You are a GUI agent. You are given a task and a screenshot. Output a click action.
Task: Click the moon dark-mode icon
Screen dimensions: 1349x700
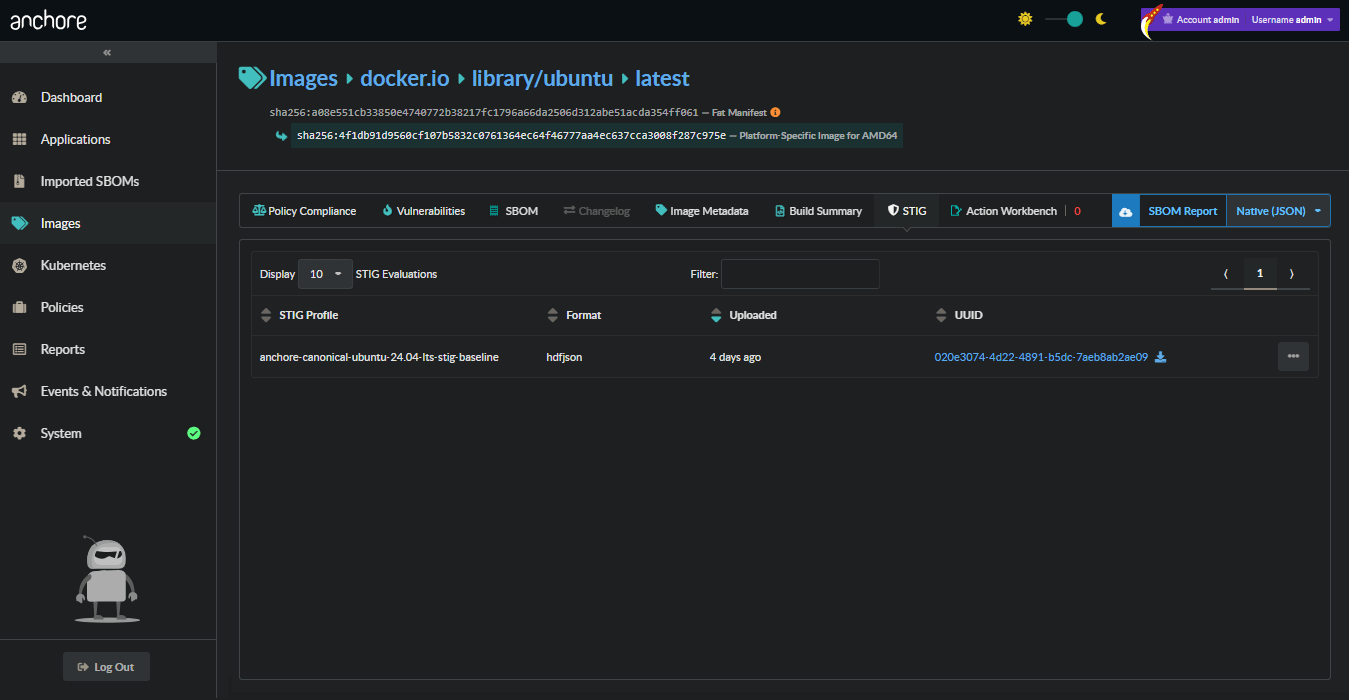click(1101, 19)
